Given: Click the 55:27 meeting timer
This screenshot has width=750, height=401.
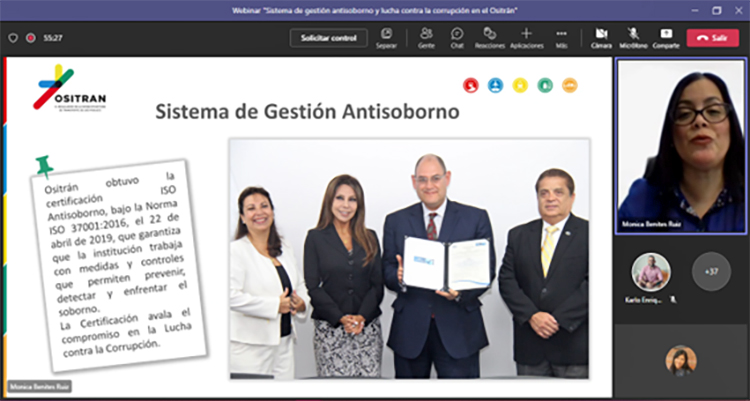Looking at the screenshot, I should (53, 38).
